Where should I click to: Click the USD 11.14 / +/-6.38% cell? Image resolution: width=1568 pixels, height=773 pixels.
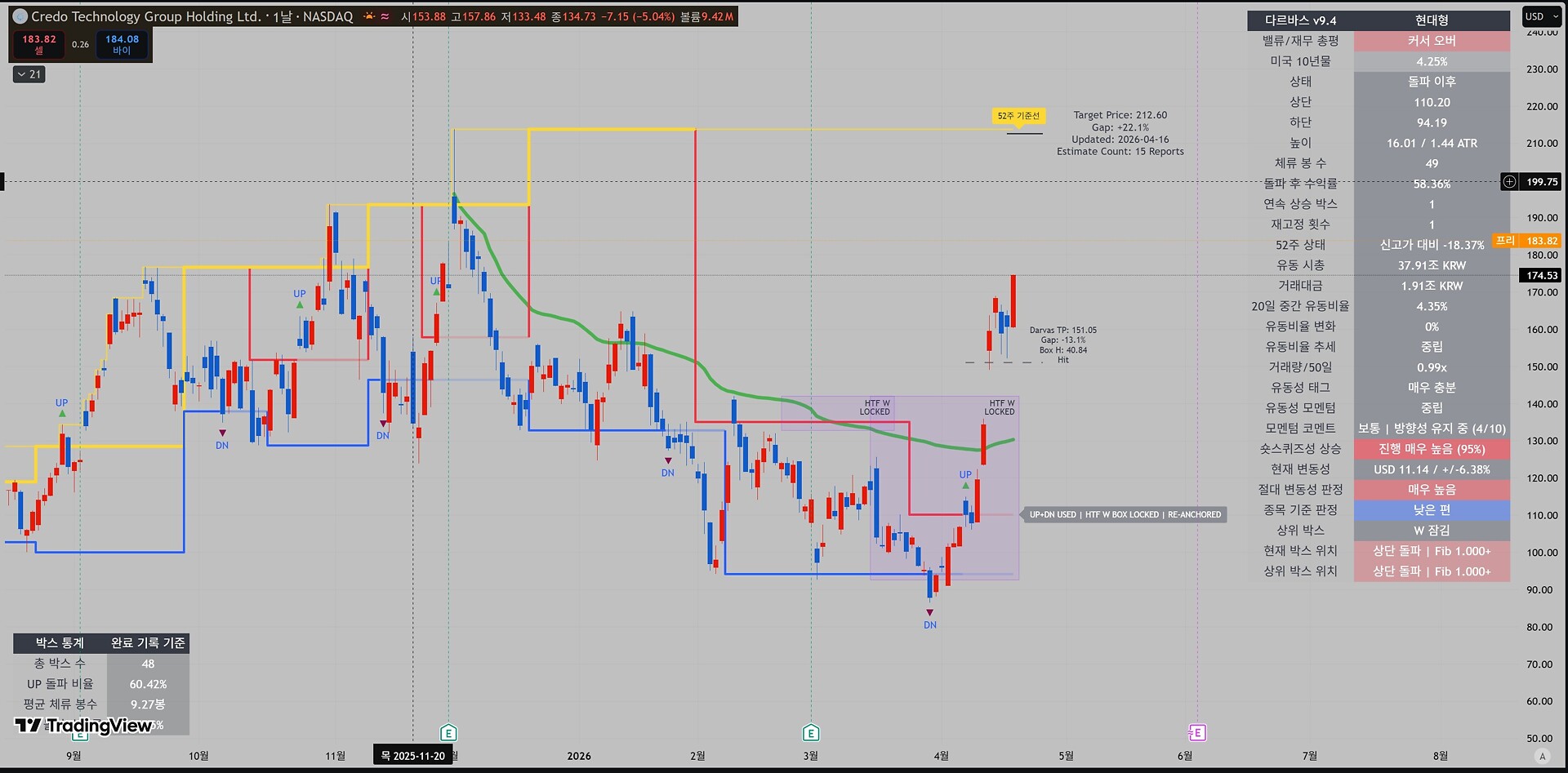point(1432,469)
